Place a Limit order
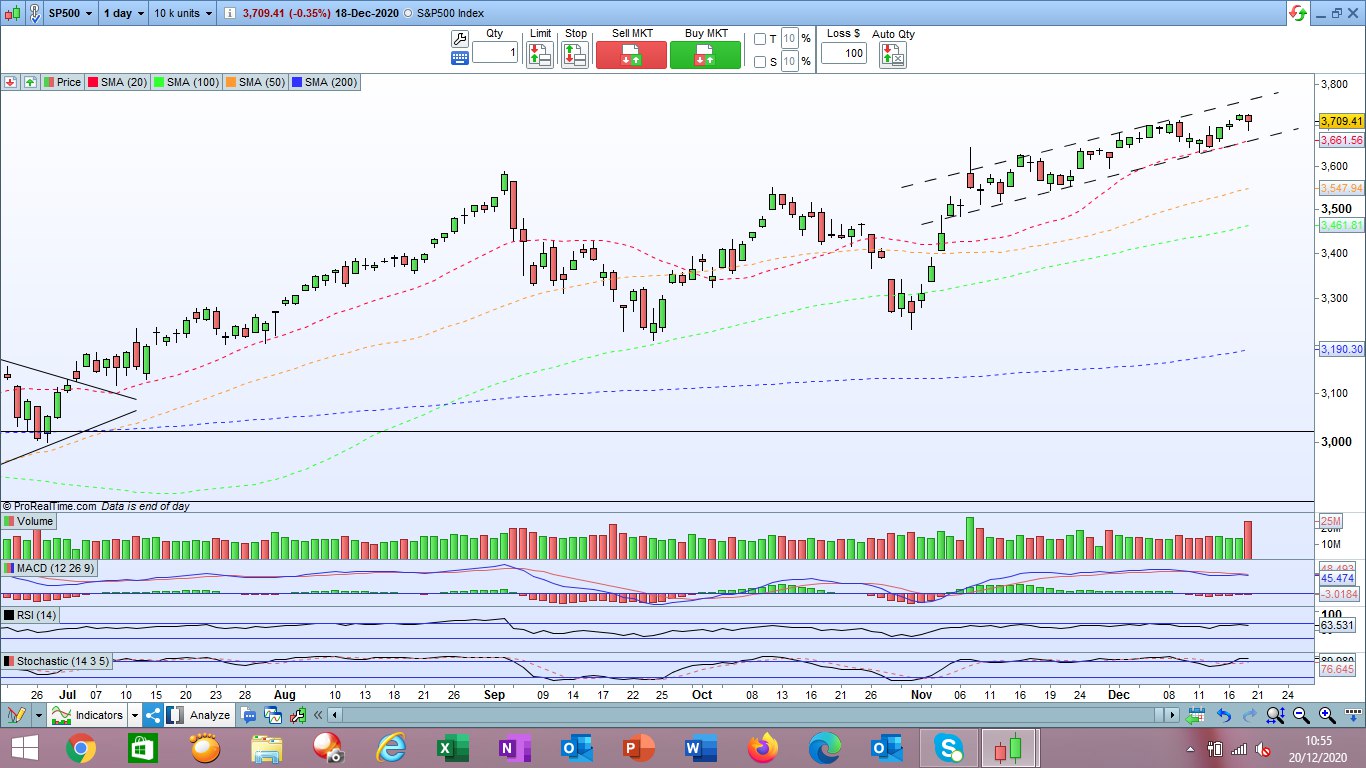 [x=540, y=55]
